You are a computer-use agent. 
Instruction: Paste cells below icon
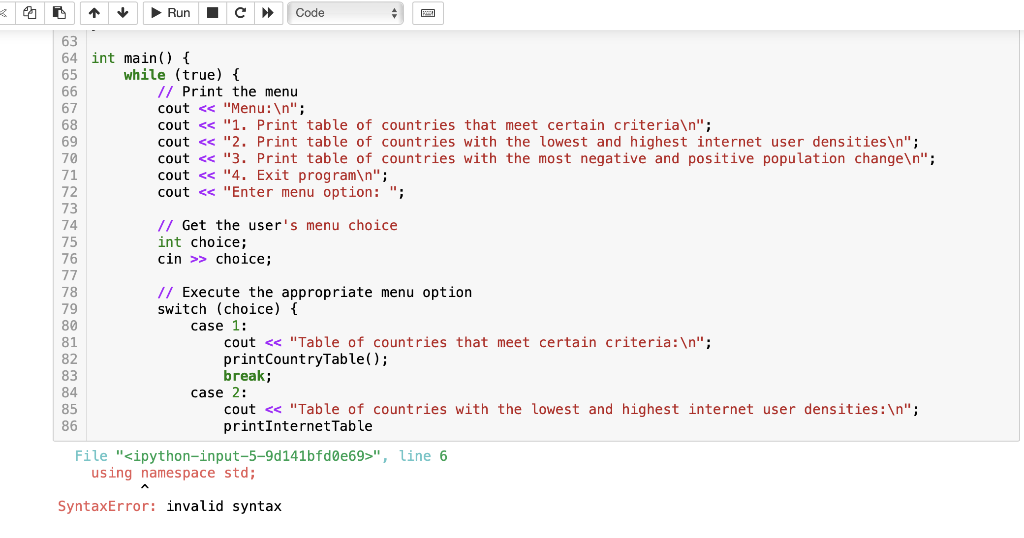point(59,12)
